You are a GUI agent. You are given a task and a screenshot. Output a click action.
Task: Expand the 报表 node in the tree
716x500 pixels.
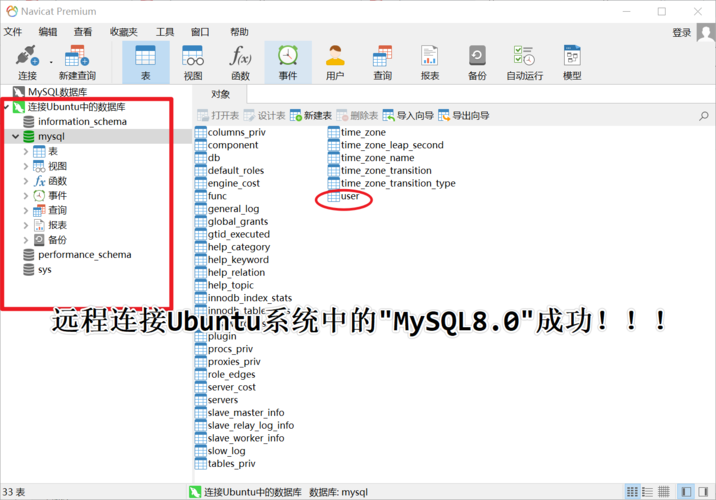pyautogui.click(x=26, y=225)
